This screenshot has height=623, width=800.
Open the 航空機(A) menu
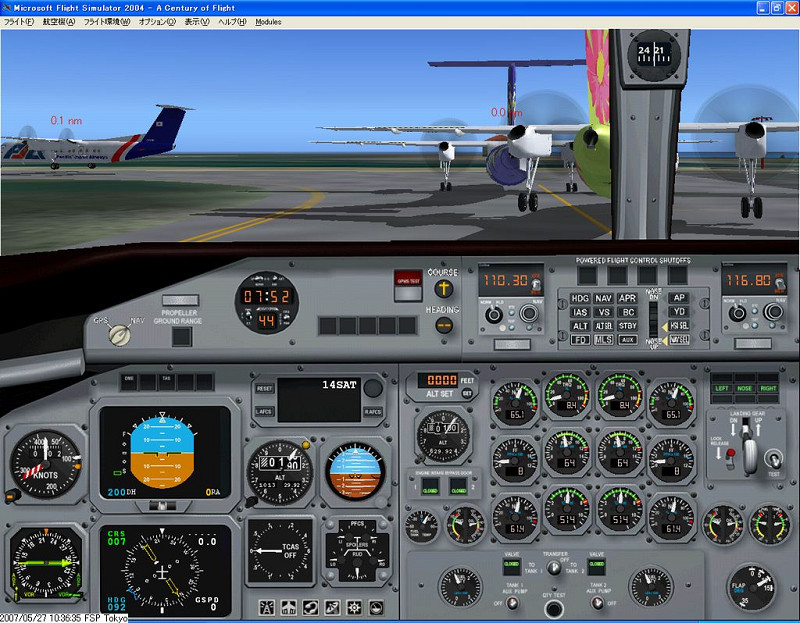[59, 22]
